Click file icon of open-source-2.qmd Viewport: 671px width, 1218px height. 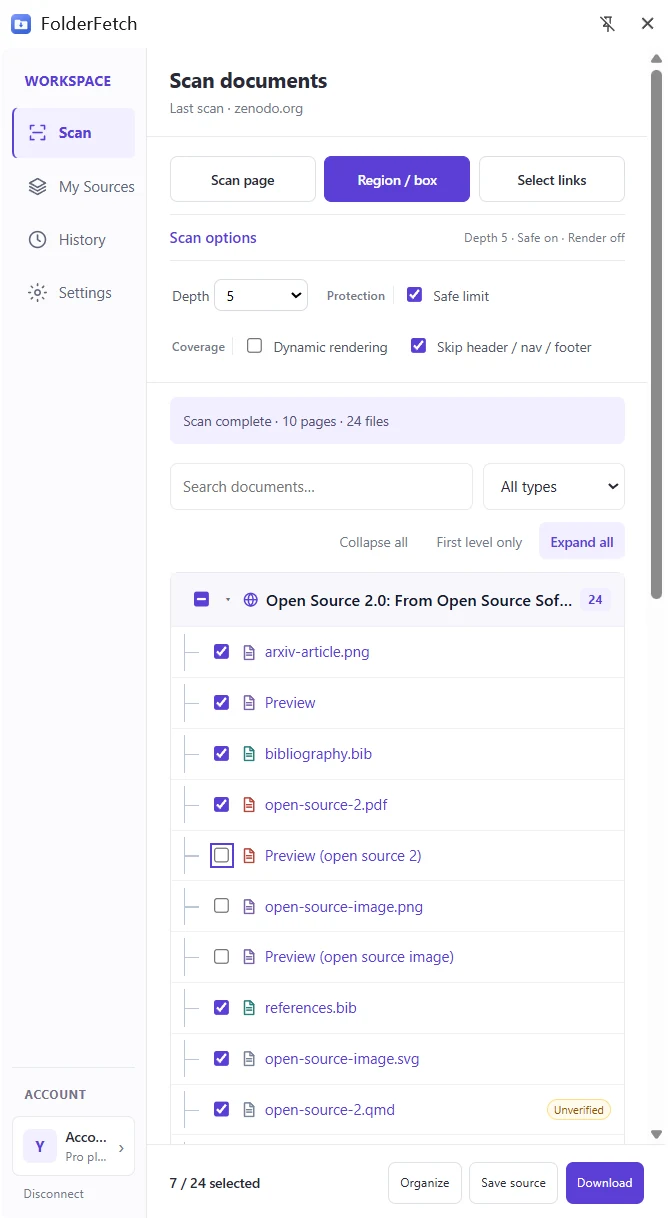click(250, 1110)
